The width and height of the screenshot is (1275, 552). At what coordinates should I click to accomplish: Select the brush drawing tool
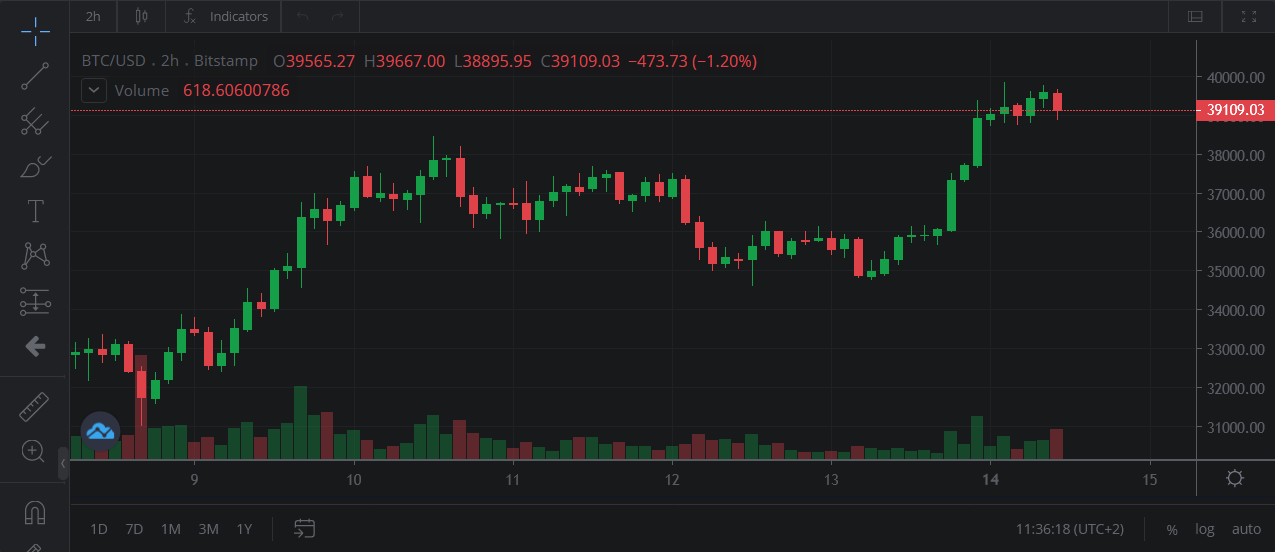pyautogui.click(x=35, y=166)
